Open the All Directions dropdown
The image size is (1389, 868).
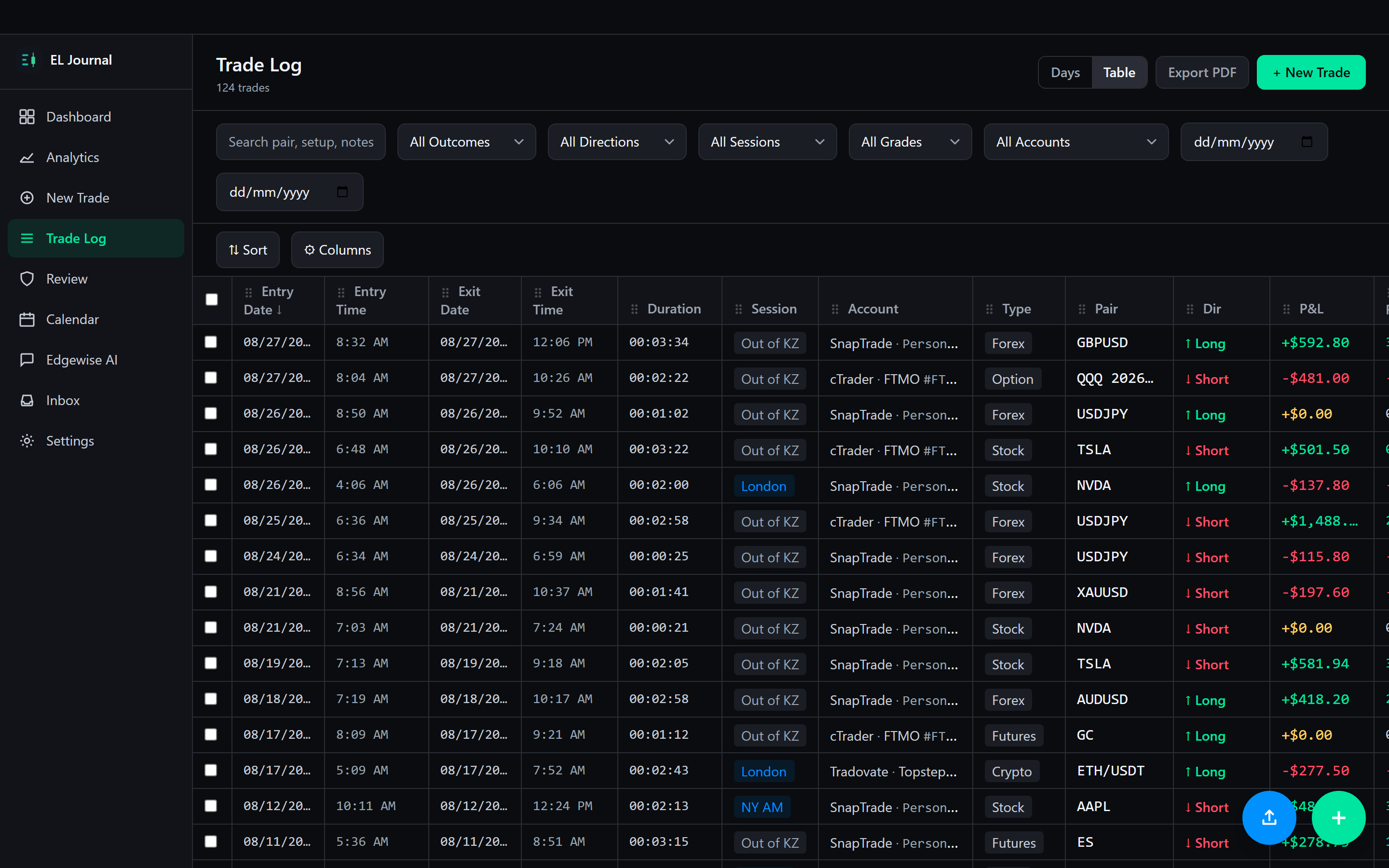(x=617, y=142)
